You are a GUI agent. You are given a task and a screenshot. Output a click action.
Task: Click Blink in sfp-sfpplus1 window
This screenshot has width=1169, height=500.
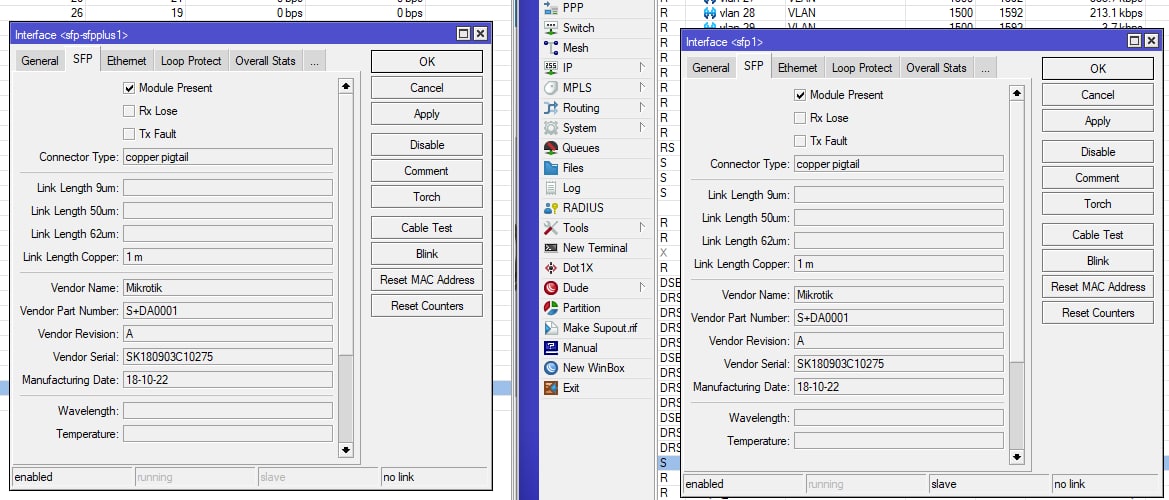pyautogui.click(x=426, y=254)
